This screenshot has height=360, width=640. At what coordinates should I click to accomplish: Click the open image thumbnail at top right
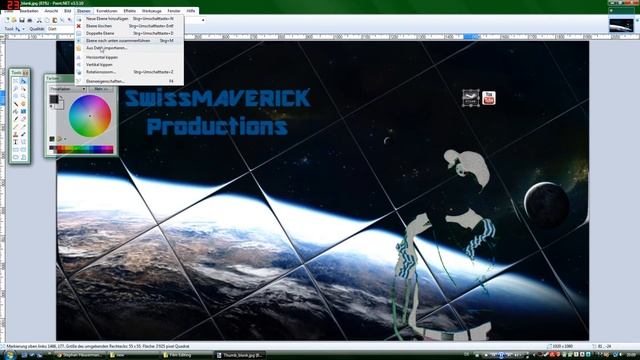click(621, 24)
